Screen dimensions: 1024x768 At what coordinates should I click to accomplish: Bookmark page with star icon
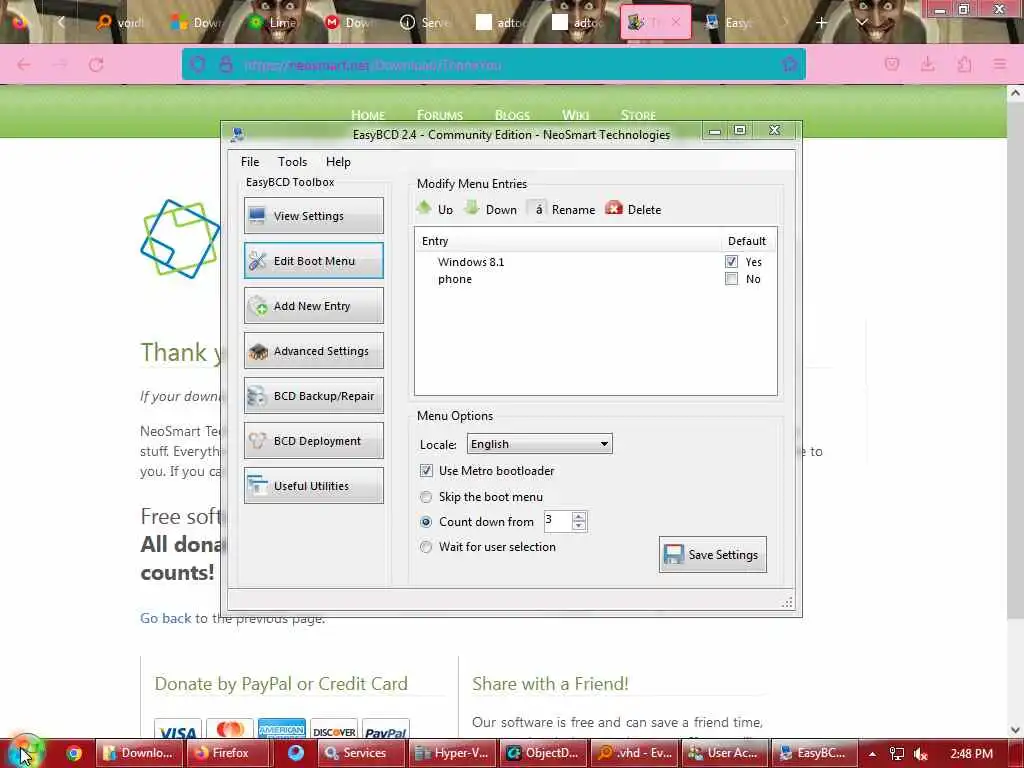[789, 64]
